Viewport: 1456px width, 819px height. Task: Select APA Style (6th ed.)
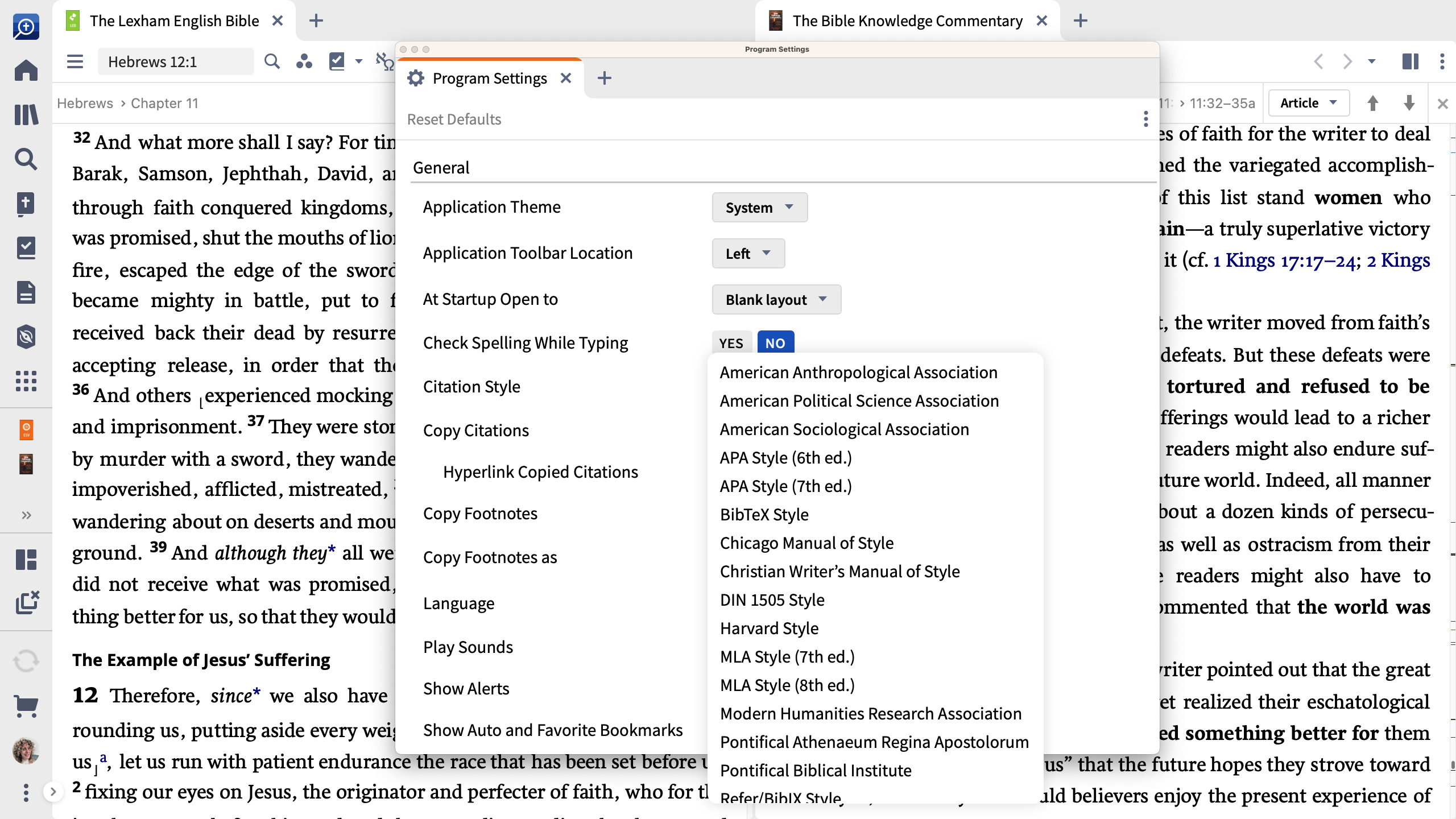tap(786, 458)
